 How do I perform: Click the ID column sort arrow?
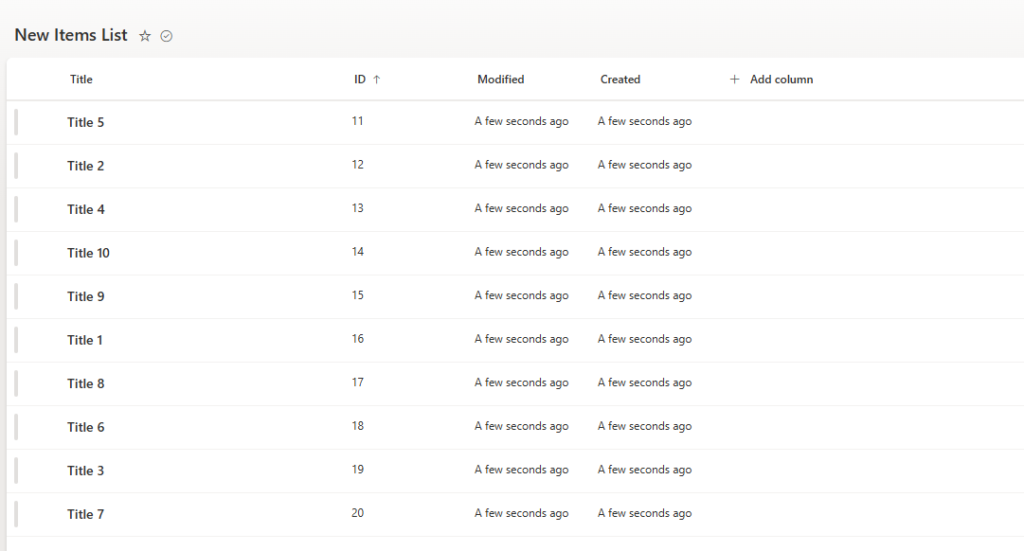(377, 80)
